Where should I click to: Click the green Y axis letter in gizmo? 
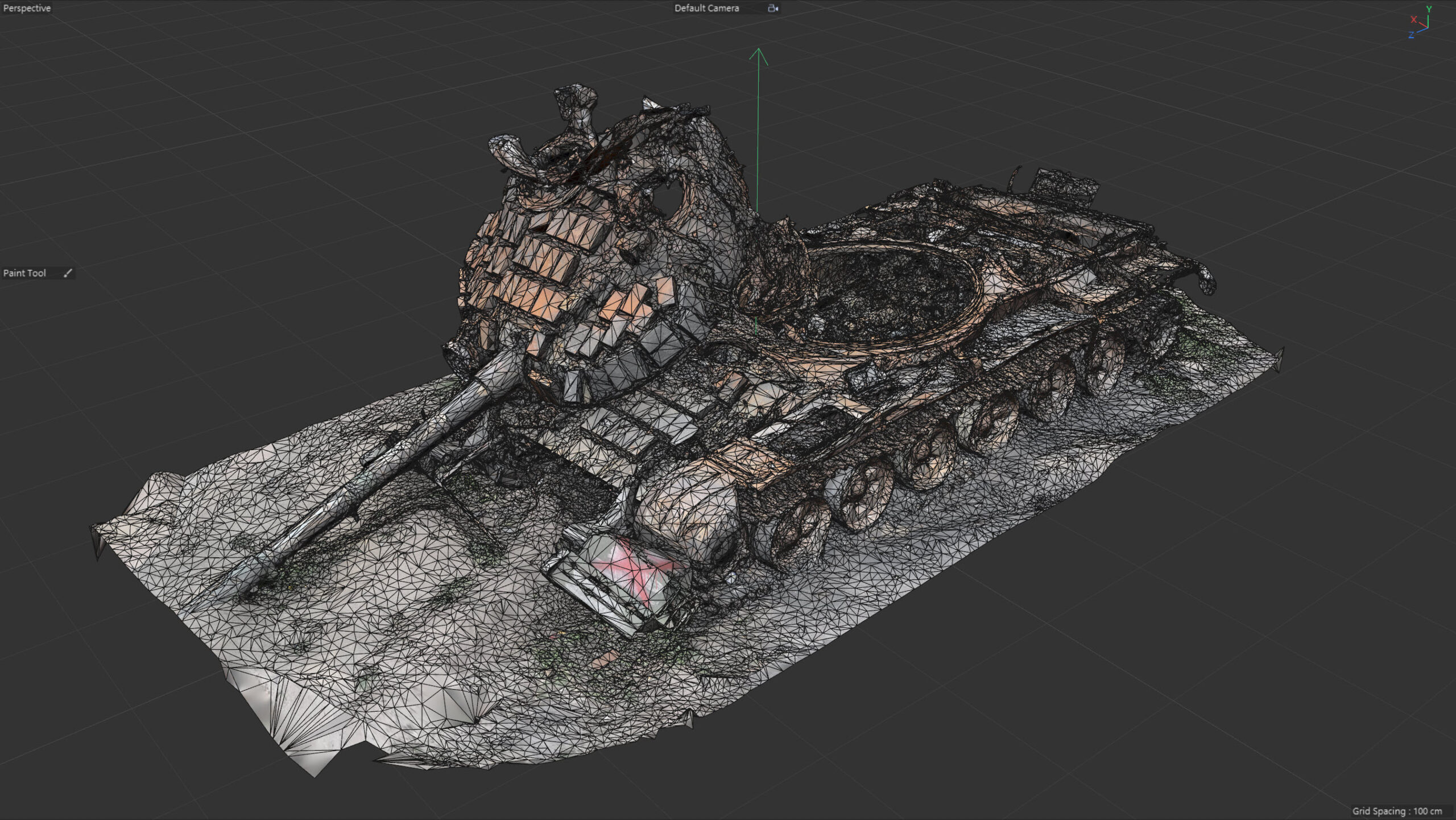[1428, 9]
